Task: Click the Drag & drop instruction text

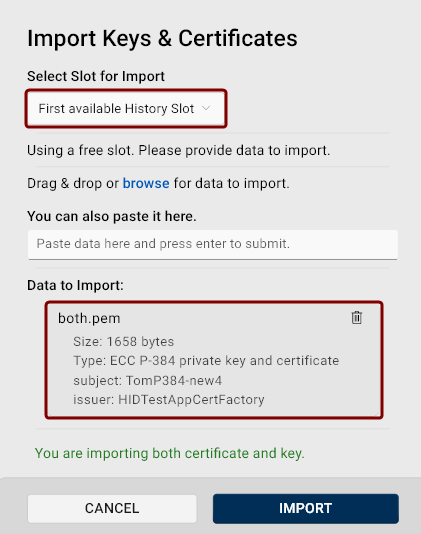Action: (x=158, y=184)
